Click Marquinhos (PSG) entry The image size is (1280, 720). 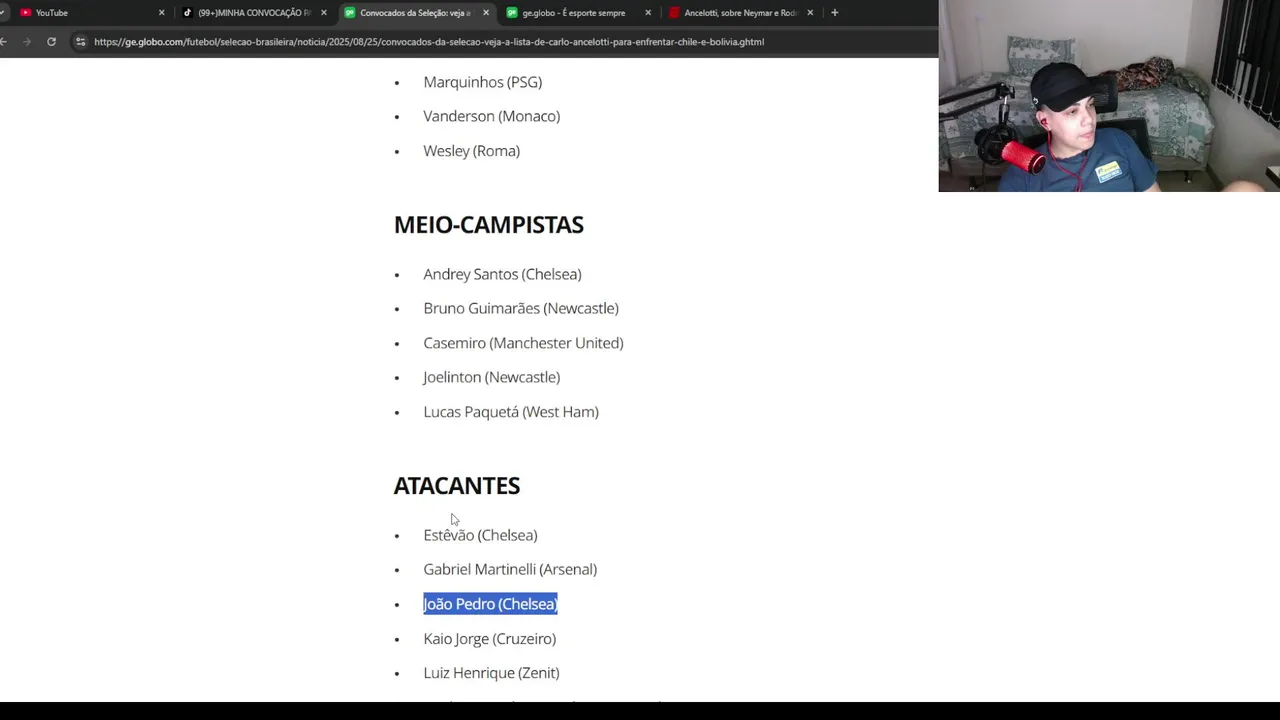point(482,82)
